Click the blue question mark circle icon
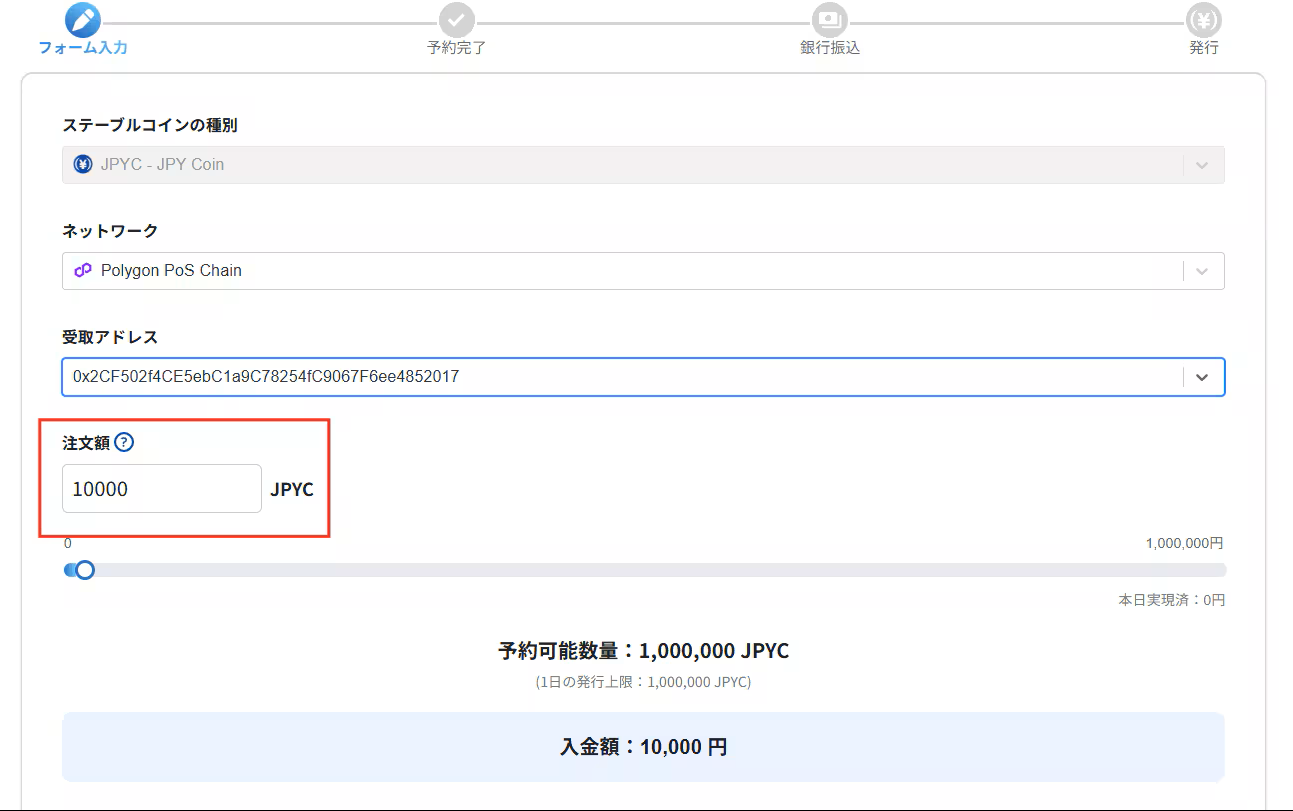1293x811 pixels. (124, 441)
